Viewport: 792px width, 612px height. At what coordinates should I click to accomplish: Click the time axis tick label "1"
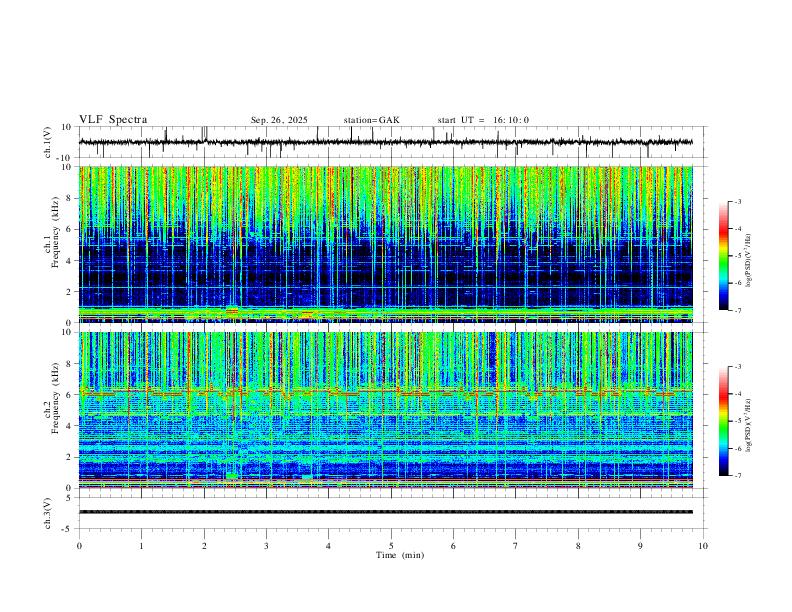click(x=141, y=546)
